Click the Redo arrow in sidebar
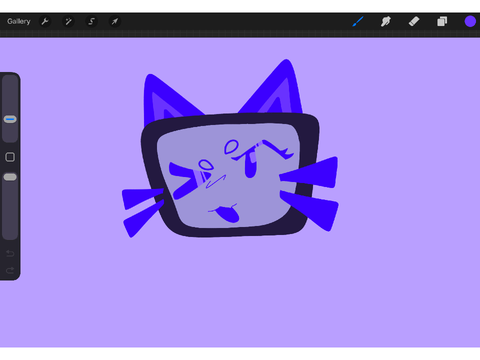The height and width of the screenshot is (360, 480). [x=10, y=270]
